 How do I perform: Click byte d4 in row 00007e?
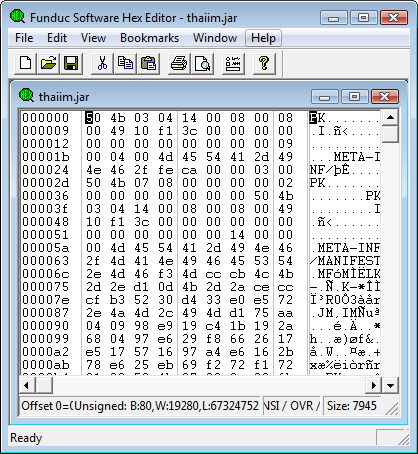(189, 300)
